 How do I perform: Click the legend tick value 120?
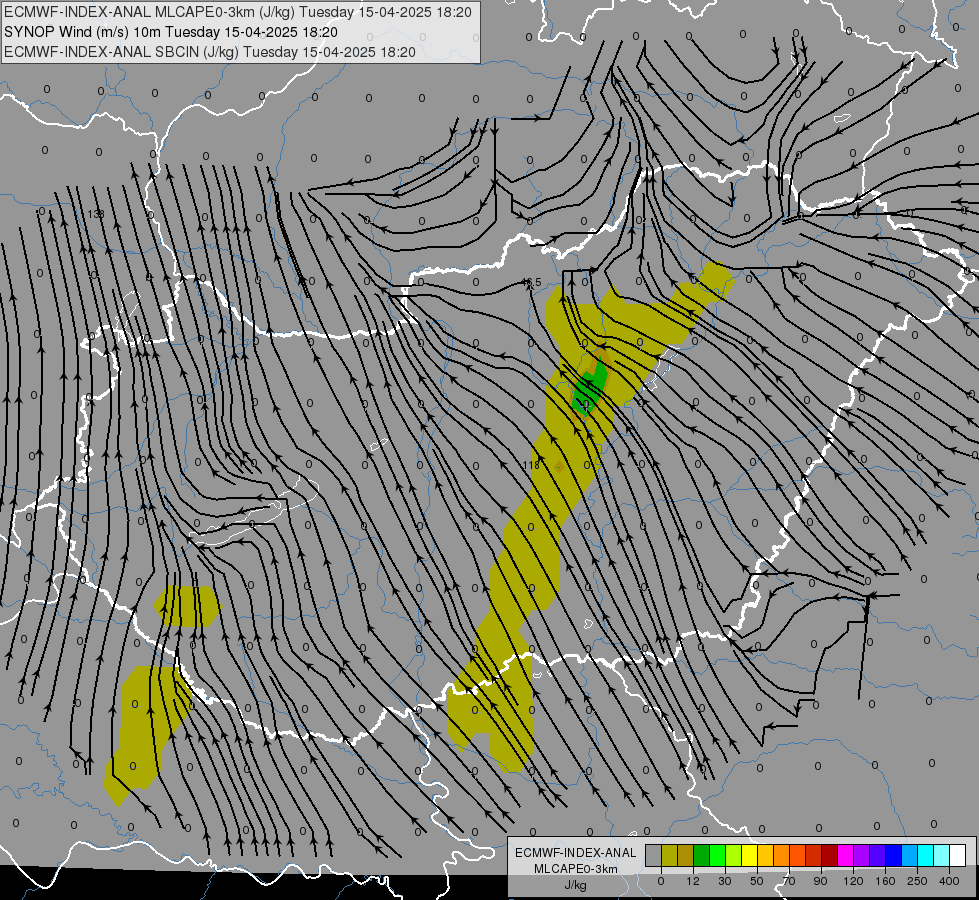click(x=854, y=881)
